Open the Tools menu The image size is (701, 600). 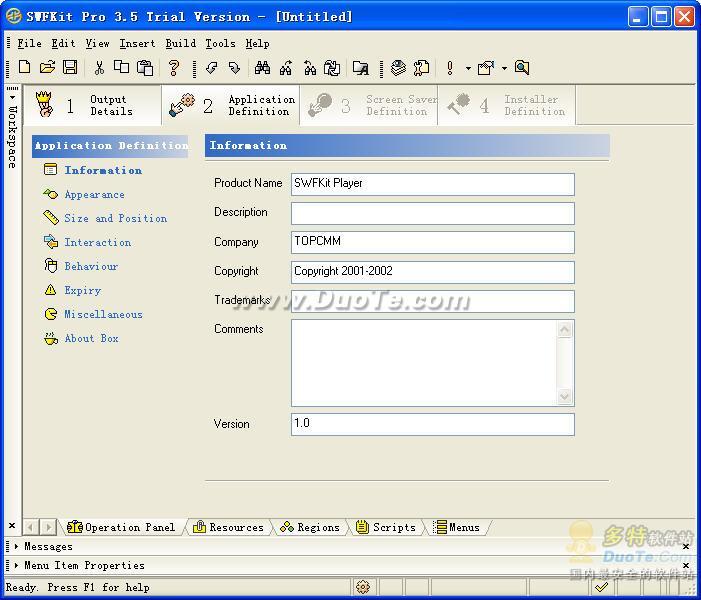coord(220,43)
